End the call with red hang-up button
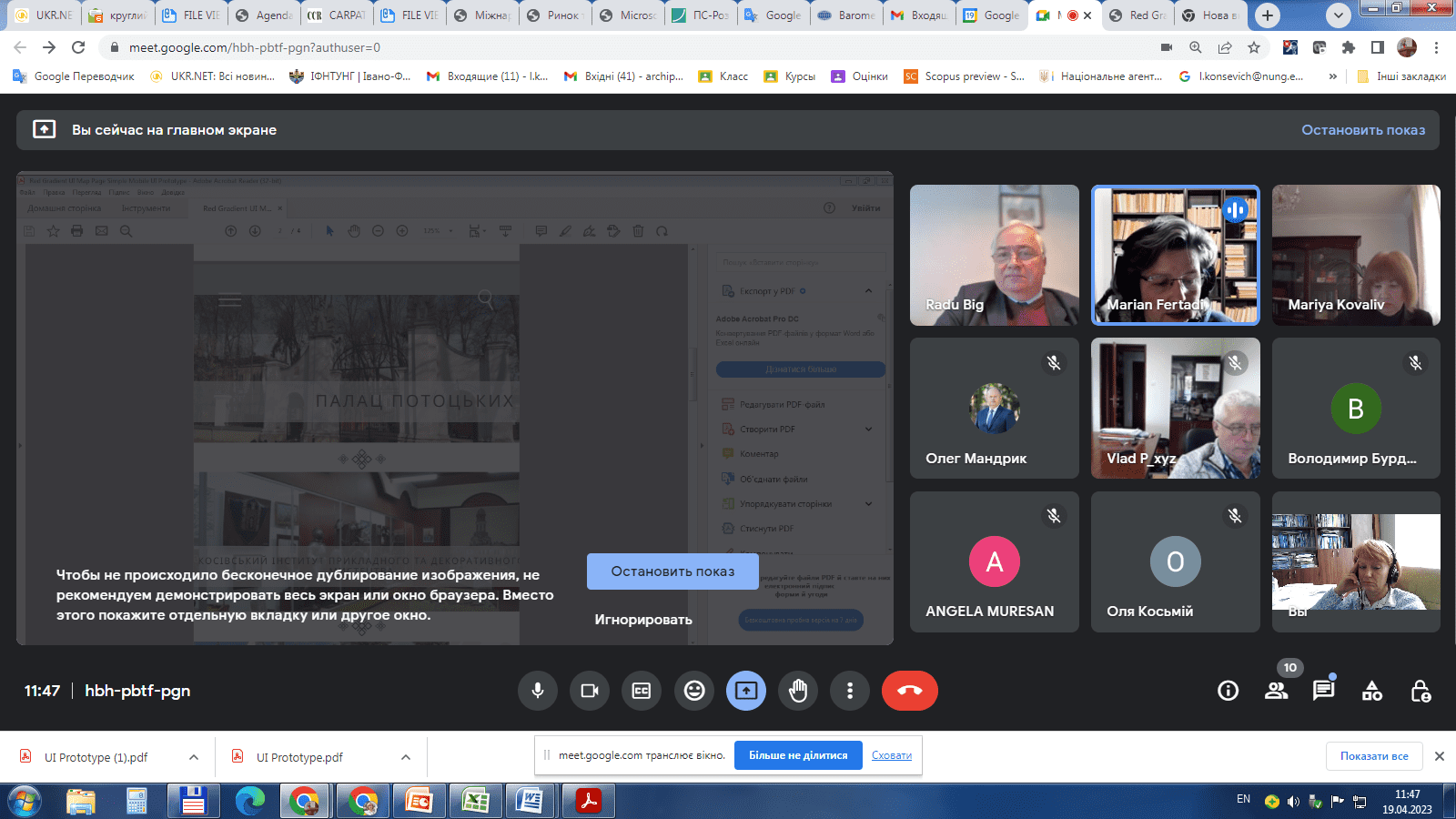Image resolution: width=1456 pixels, height=819 pixels. [x=909, y=691]
